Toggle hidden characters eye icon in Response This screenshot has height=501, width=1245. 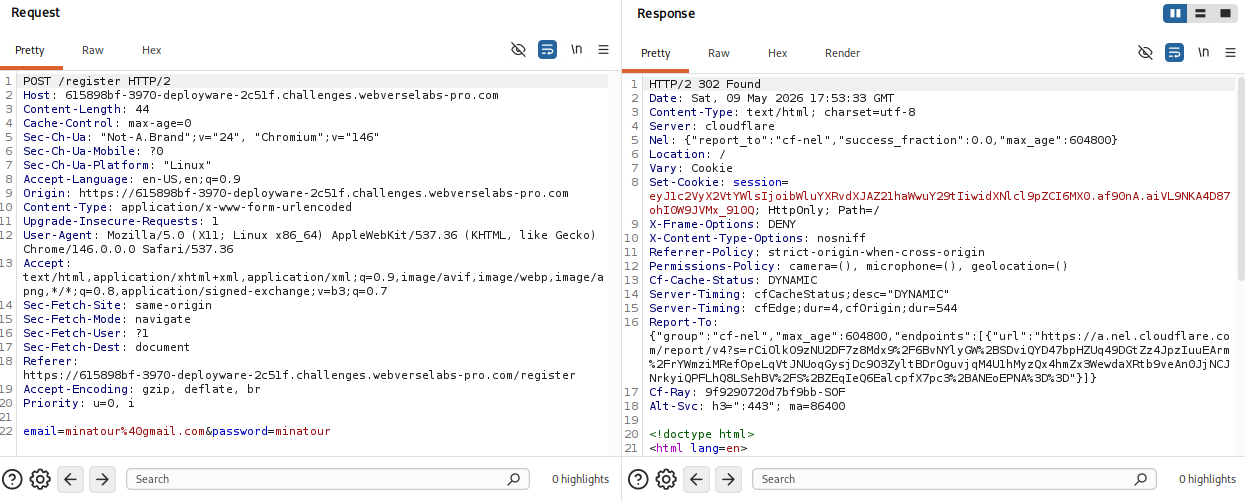(1145, 52)
